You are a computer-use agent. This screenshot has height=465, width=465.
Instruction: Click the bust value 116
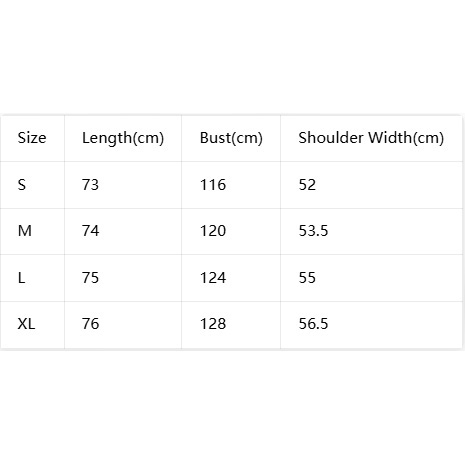(213, 185)
